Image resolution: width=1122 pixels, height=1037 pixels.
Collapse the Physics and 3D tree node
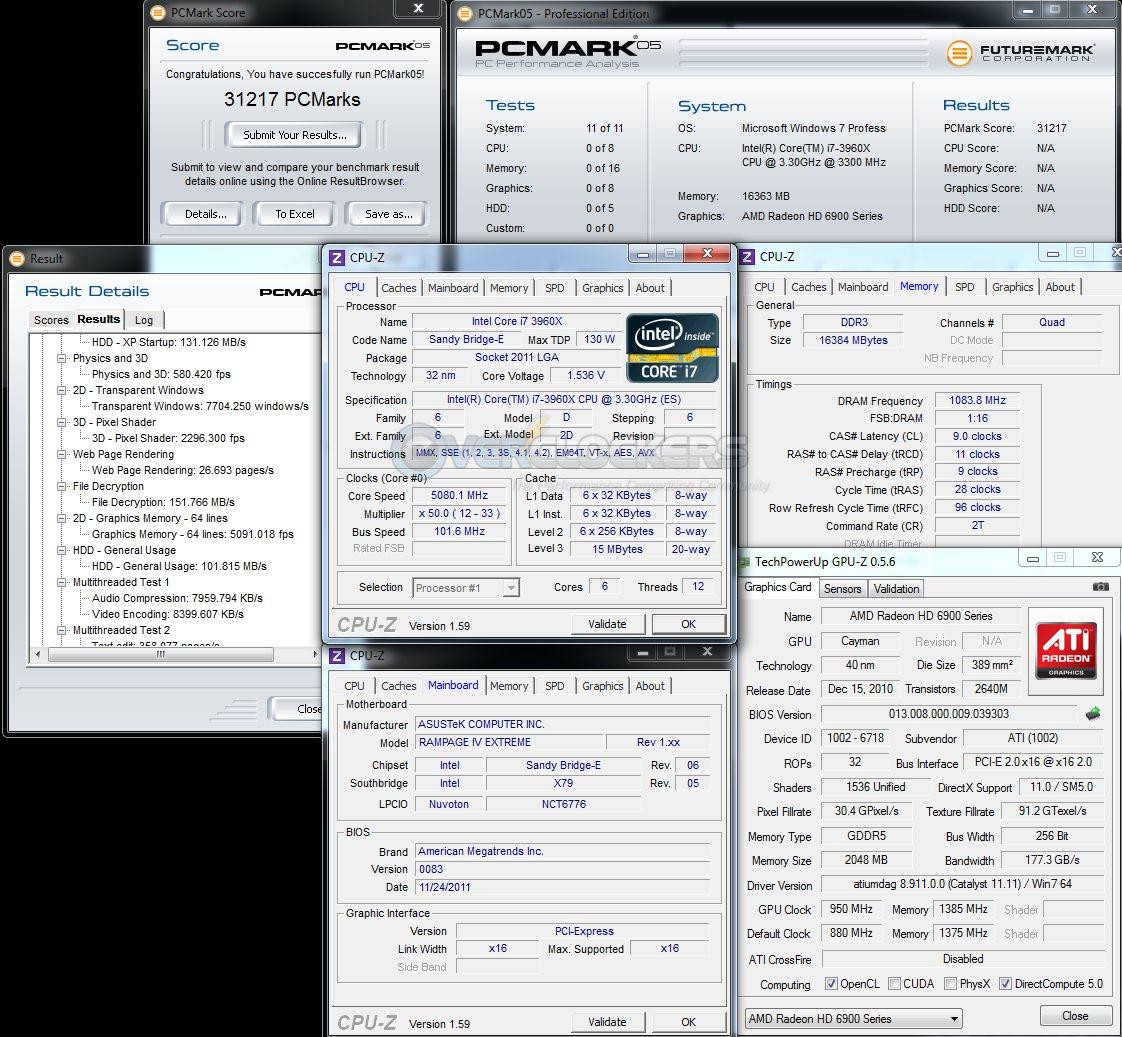tap(62, 358)
